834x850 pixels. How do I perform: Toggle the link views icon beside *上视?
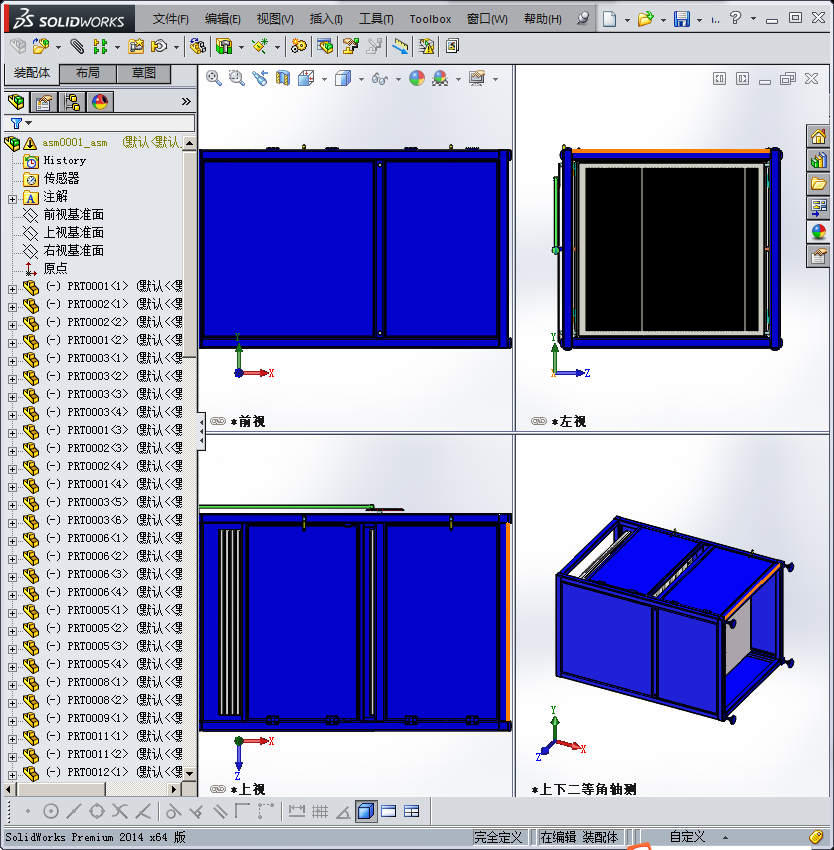[217, 789]
